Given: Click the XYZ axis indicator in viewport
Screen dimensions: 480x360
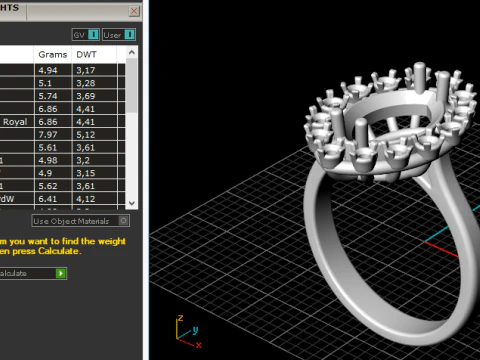Looking at the screenshot, I should (x=189, y=332).
